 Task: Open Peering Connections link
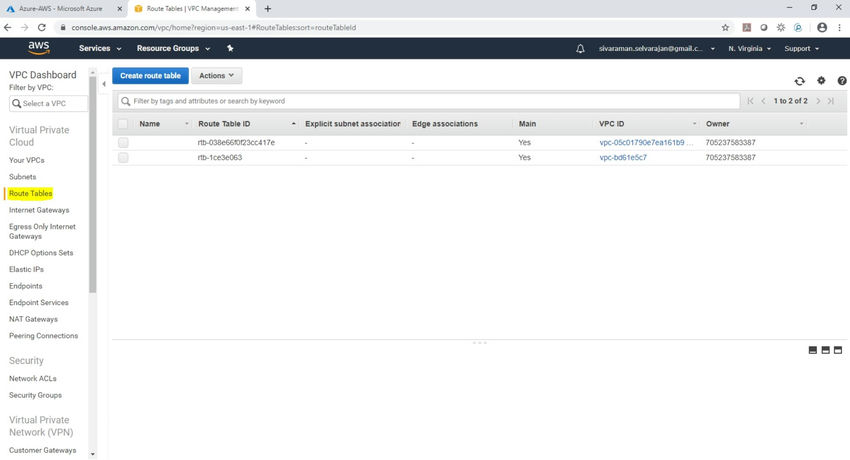click(x=43, y=336)
